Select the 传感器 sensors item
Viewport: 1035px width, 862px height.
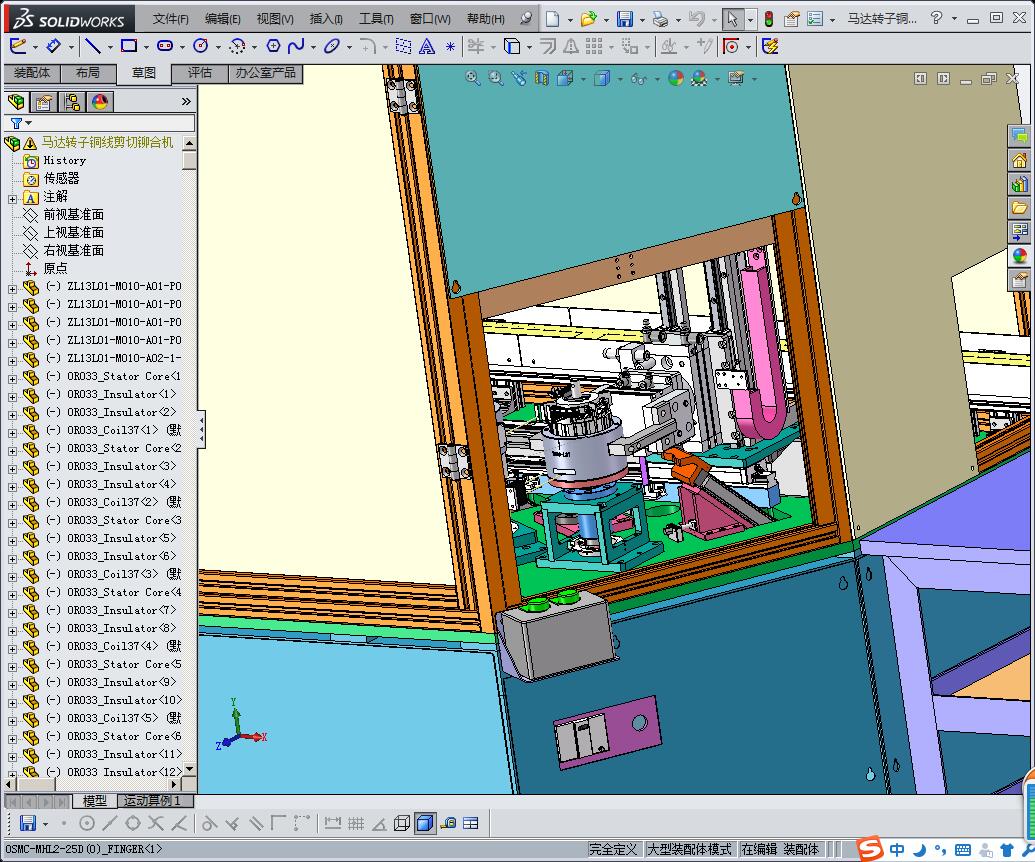[x=61, y=178]
